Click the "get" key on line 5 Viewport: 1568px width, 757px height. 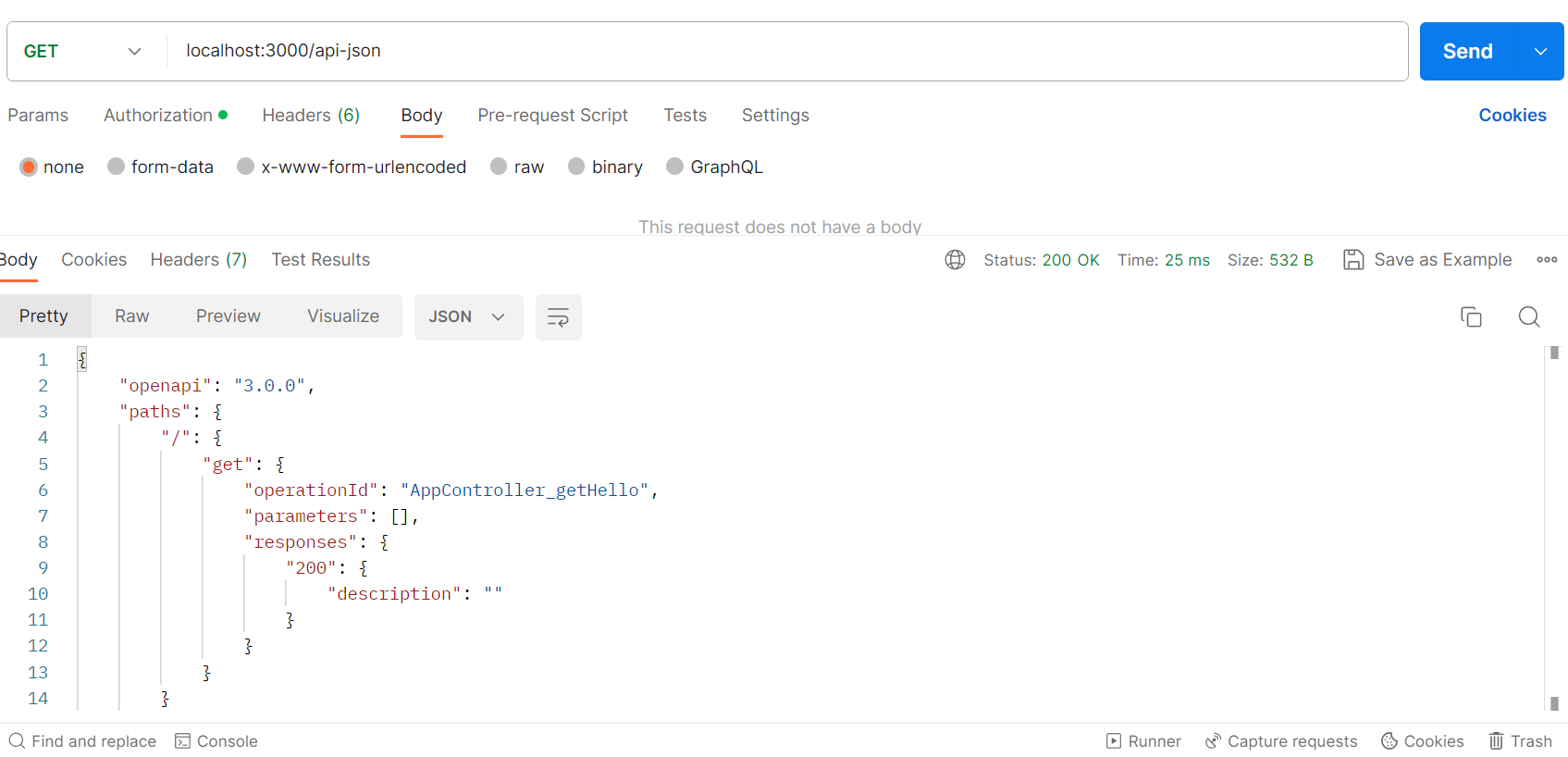click(228, 465)
